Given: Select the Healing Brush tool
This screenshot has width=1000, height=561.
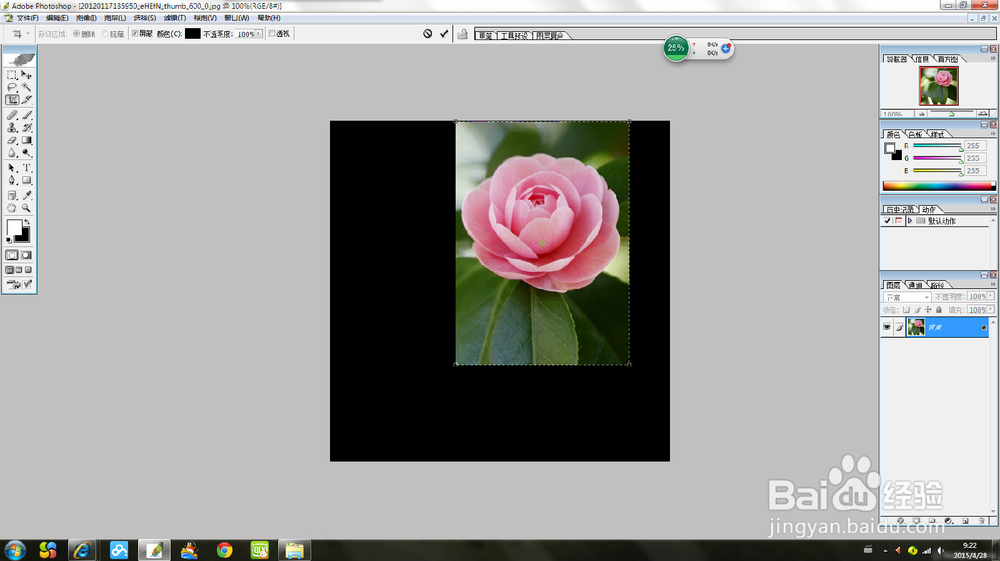Looking at the screenshot, I should (x=12, y=115).
